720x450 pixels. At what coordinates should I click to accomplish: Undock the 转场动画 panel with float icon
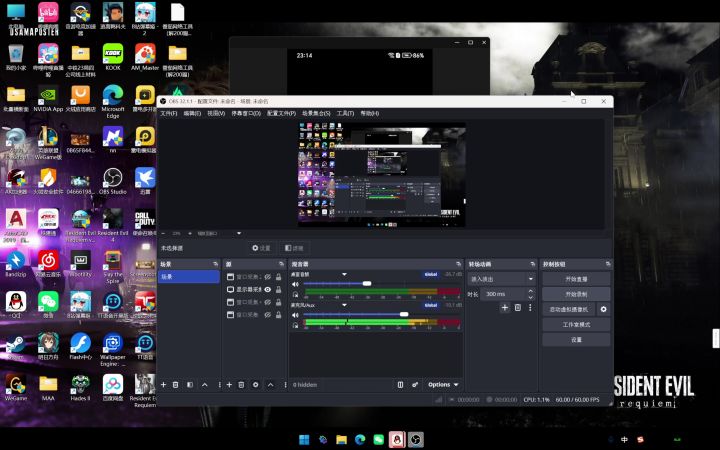(x=533, y=264)
